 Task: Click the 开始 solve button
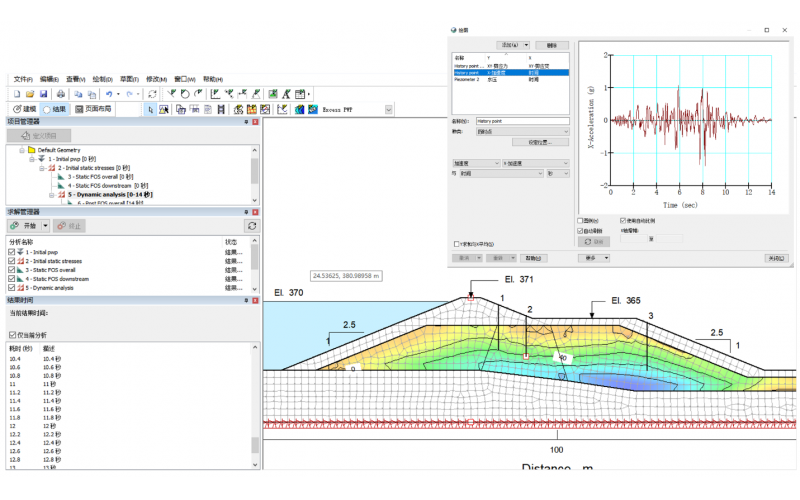[28, 226]
